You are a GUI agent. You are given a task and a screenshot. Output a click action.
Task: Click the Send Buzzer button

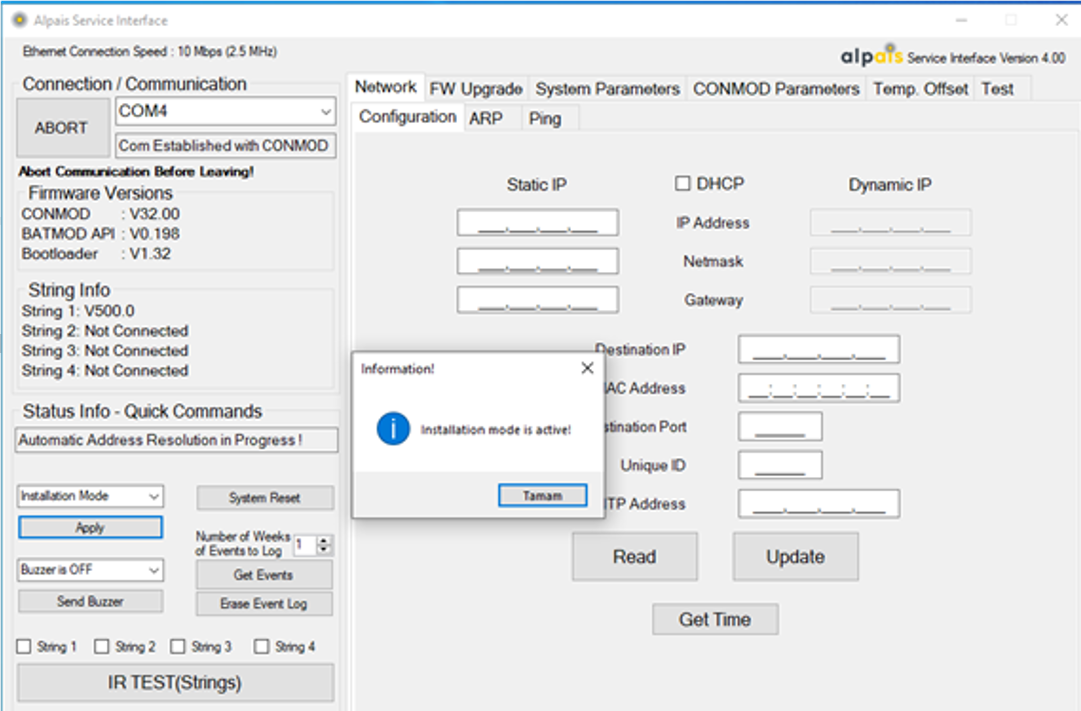click(x=90, y=601)
